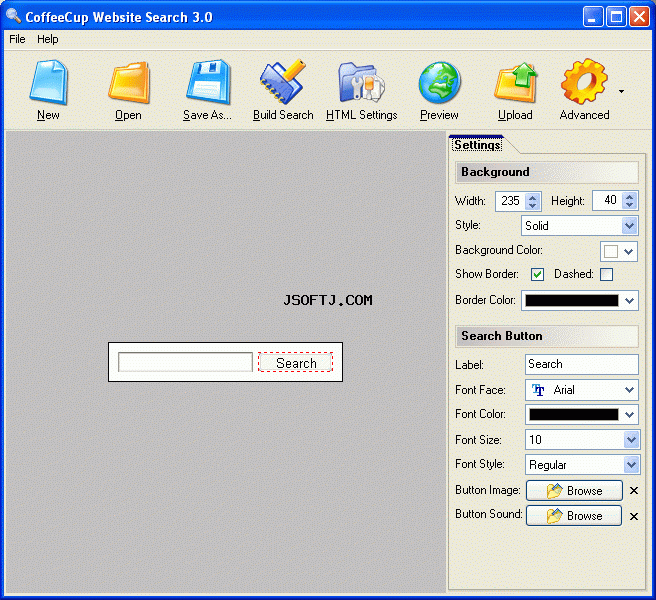Enable the Dashed border checkbox
This screenshot has width=656, height=600.
pos(606,274)
